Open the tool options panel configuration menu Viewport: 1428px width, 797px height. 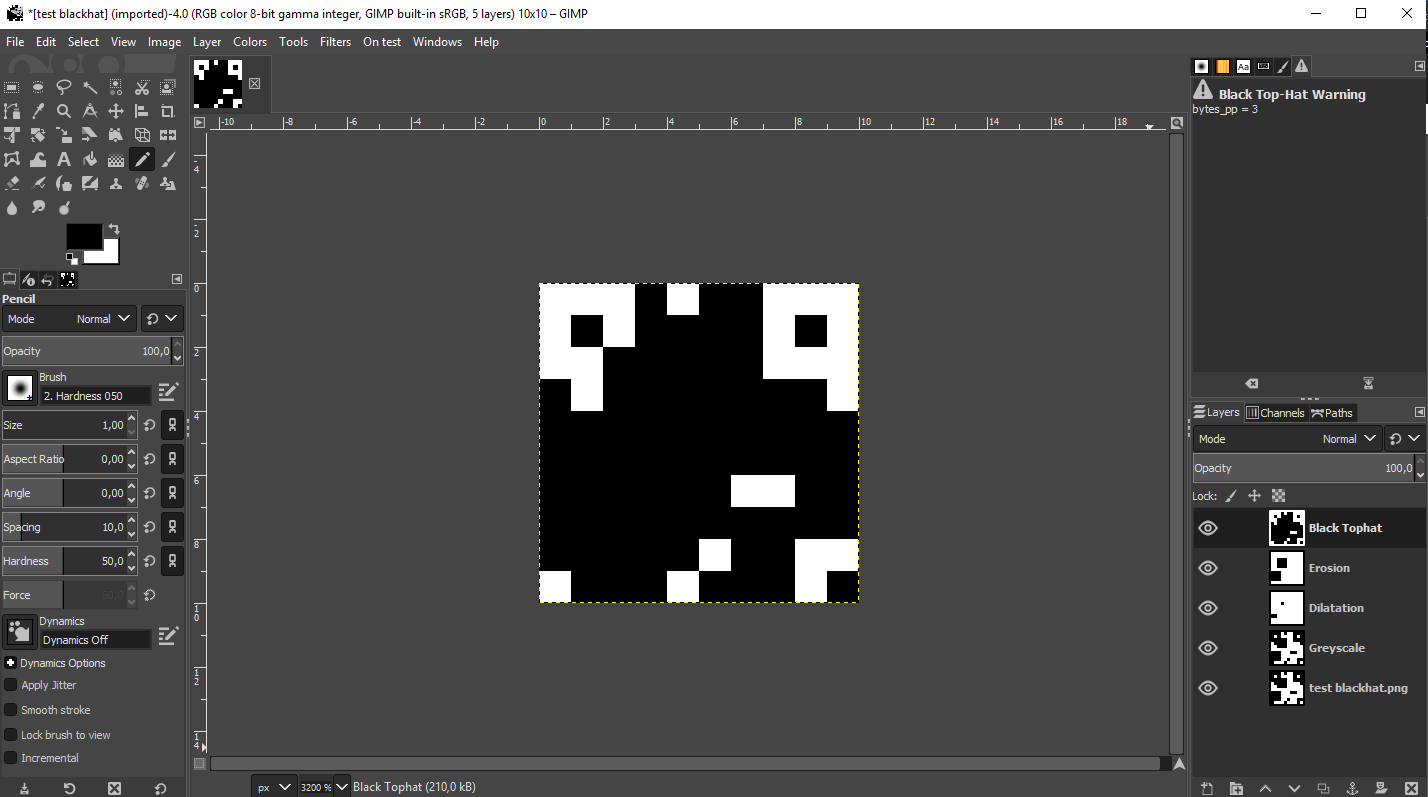(x=177, y=279)
